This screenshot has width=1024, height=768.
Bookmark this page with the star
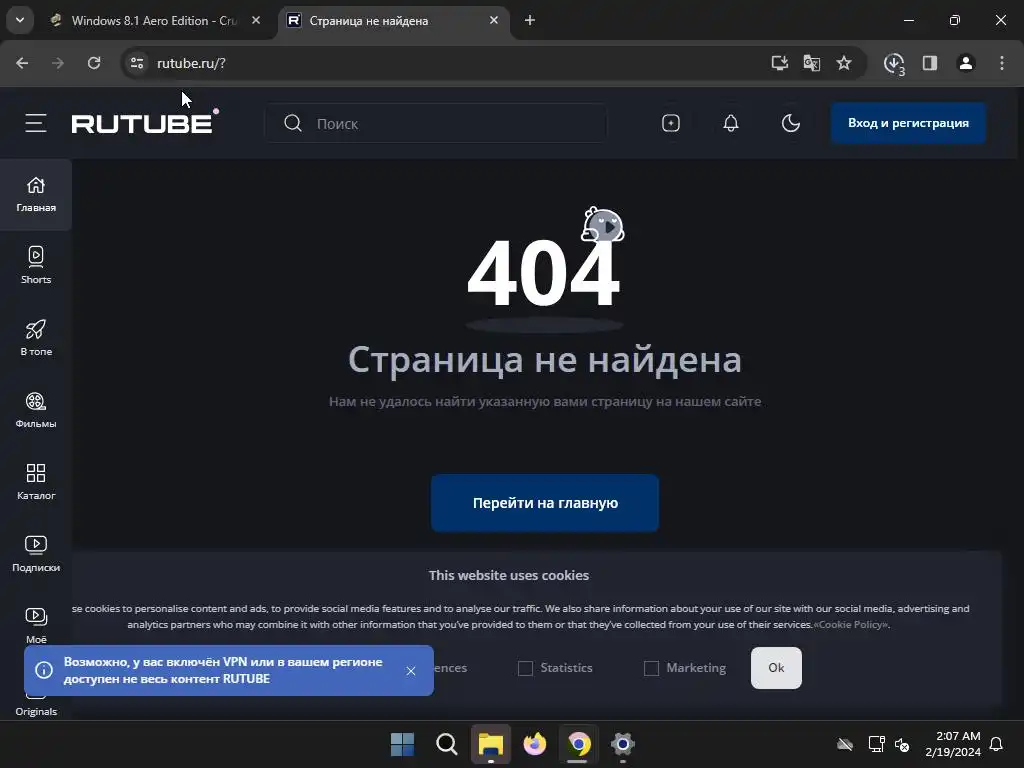(844, 63)
